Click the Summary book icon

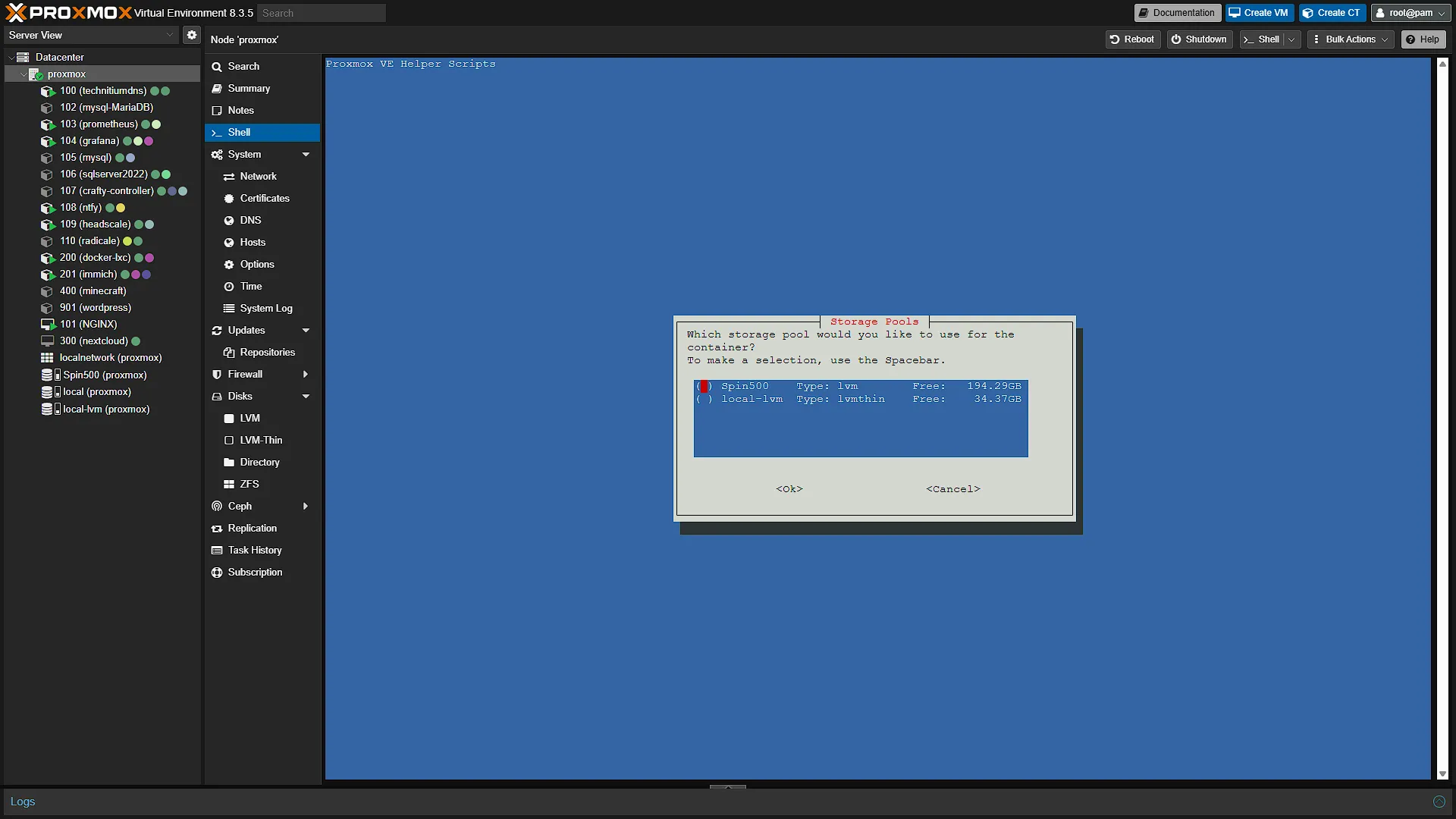(x=217, y=89)
